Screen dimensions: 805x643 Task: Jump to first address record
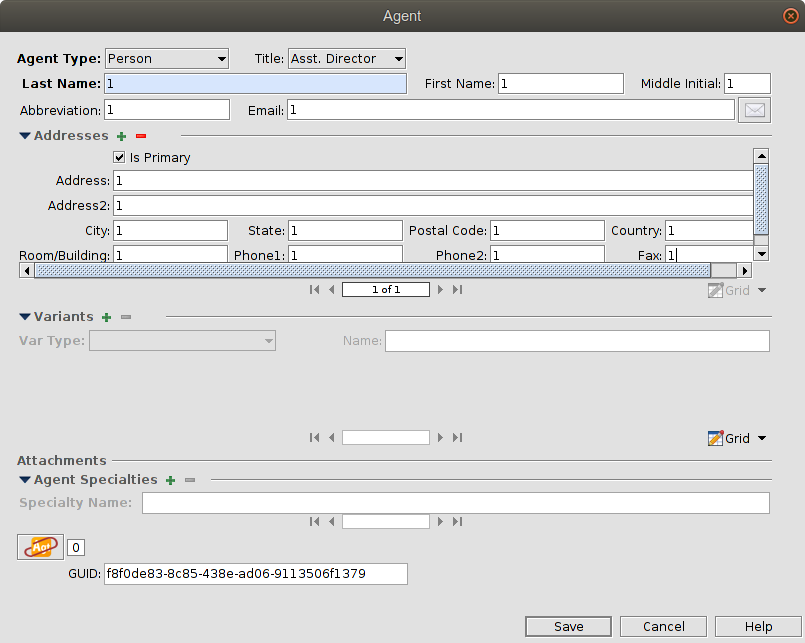click(x=315, y=289)
